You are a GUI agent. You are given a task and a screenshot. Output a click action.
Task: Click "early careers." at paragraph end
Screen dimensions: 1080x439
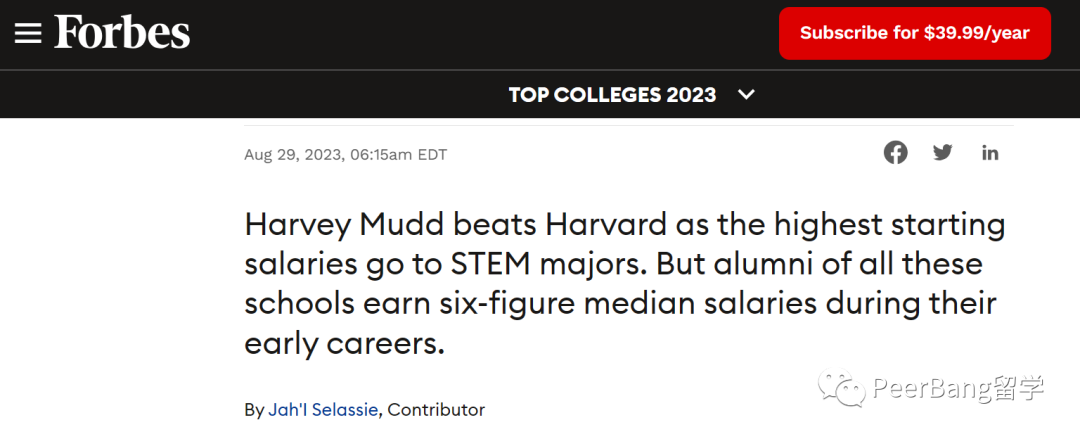[x=344, y=345]
